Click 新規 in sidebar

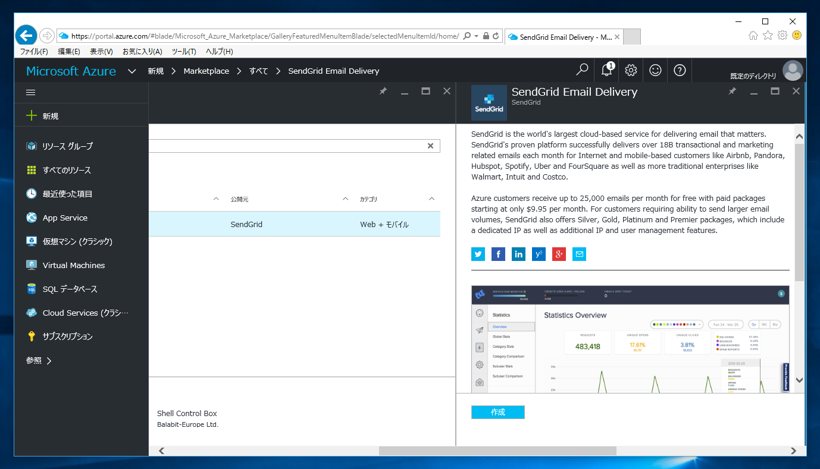tap(50, 116)
